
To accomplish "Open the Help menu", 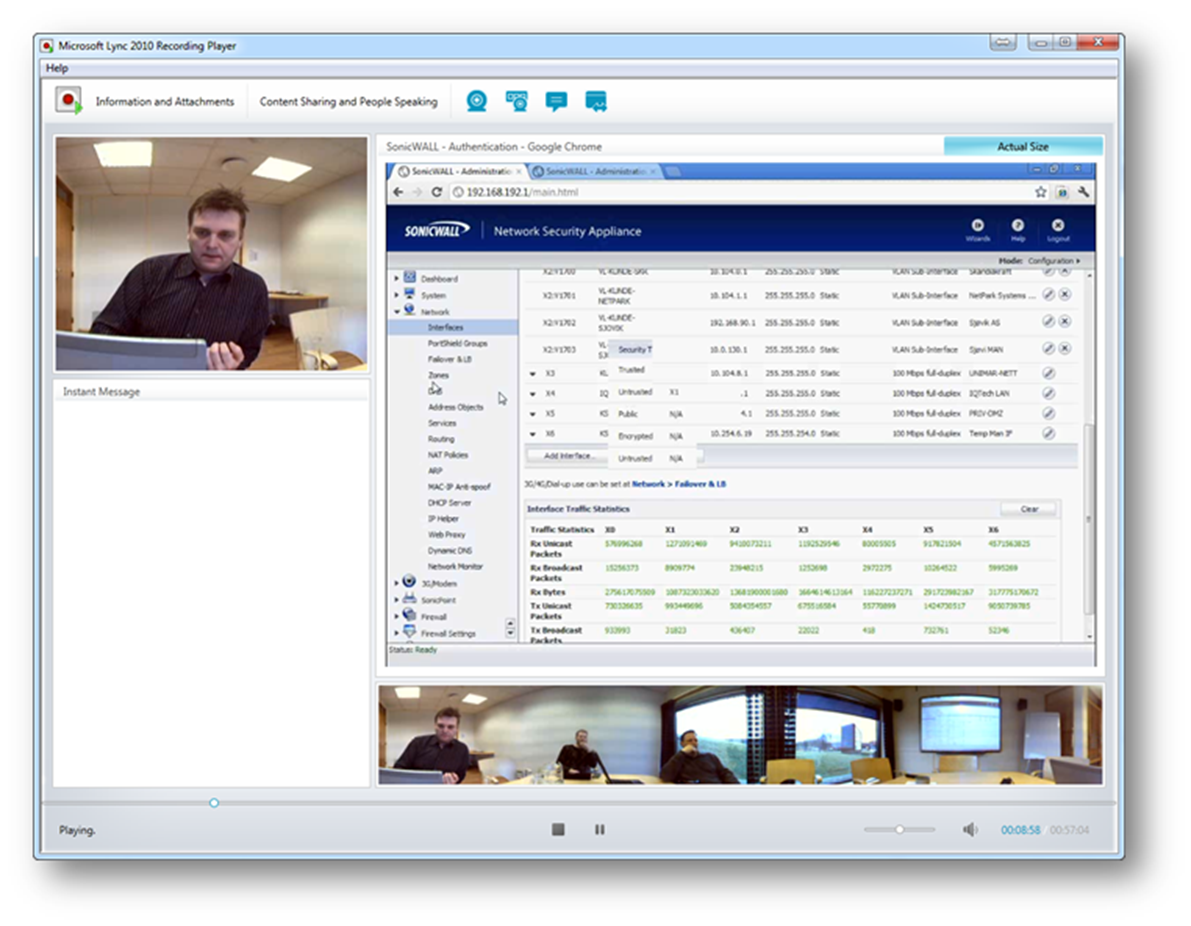I will (x=57, y=68).
